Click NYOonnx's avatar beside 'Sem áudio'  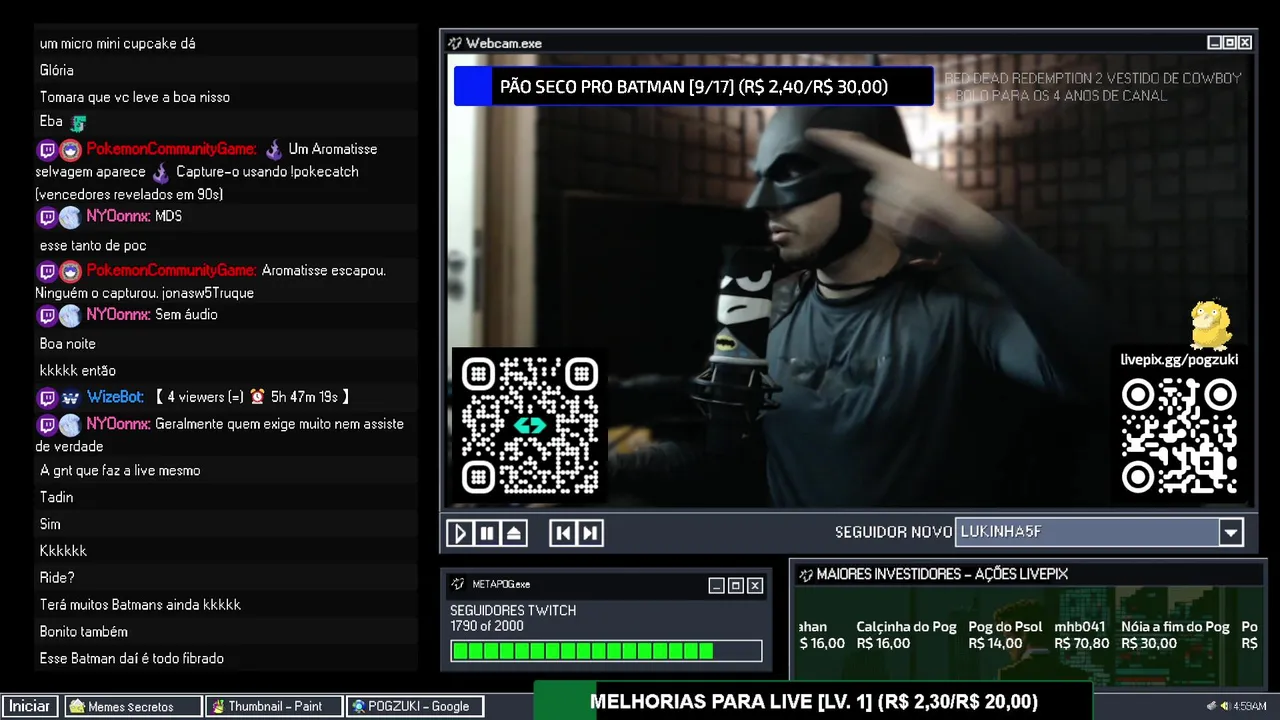click(70, 316)
